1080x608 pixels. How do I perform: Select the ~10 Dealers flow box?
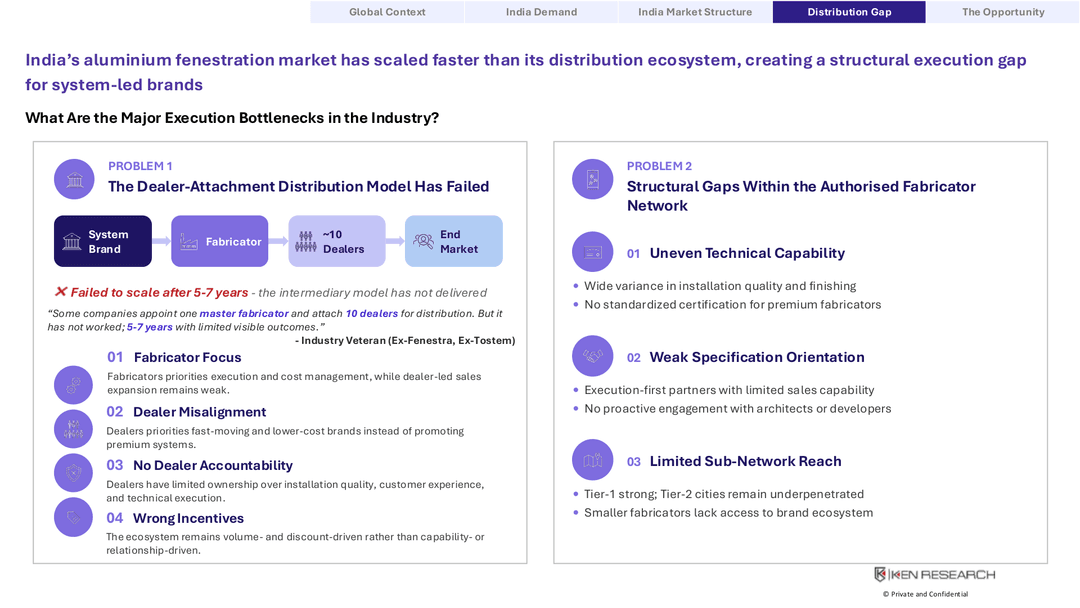337,241
